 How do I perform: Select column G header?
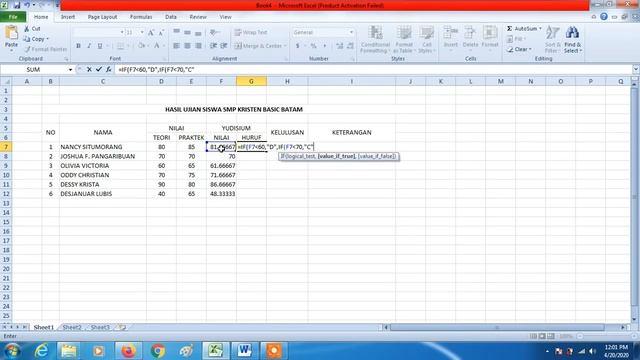(x=251, y=81)
